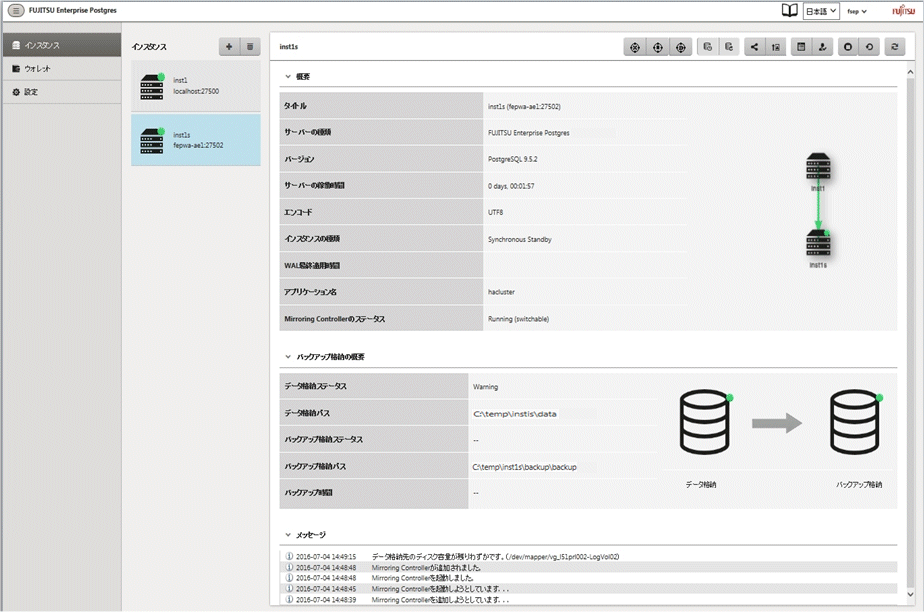Select インスタンス in the sidebar

click(x=62, y=45)
